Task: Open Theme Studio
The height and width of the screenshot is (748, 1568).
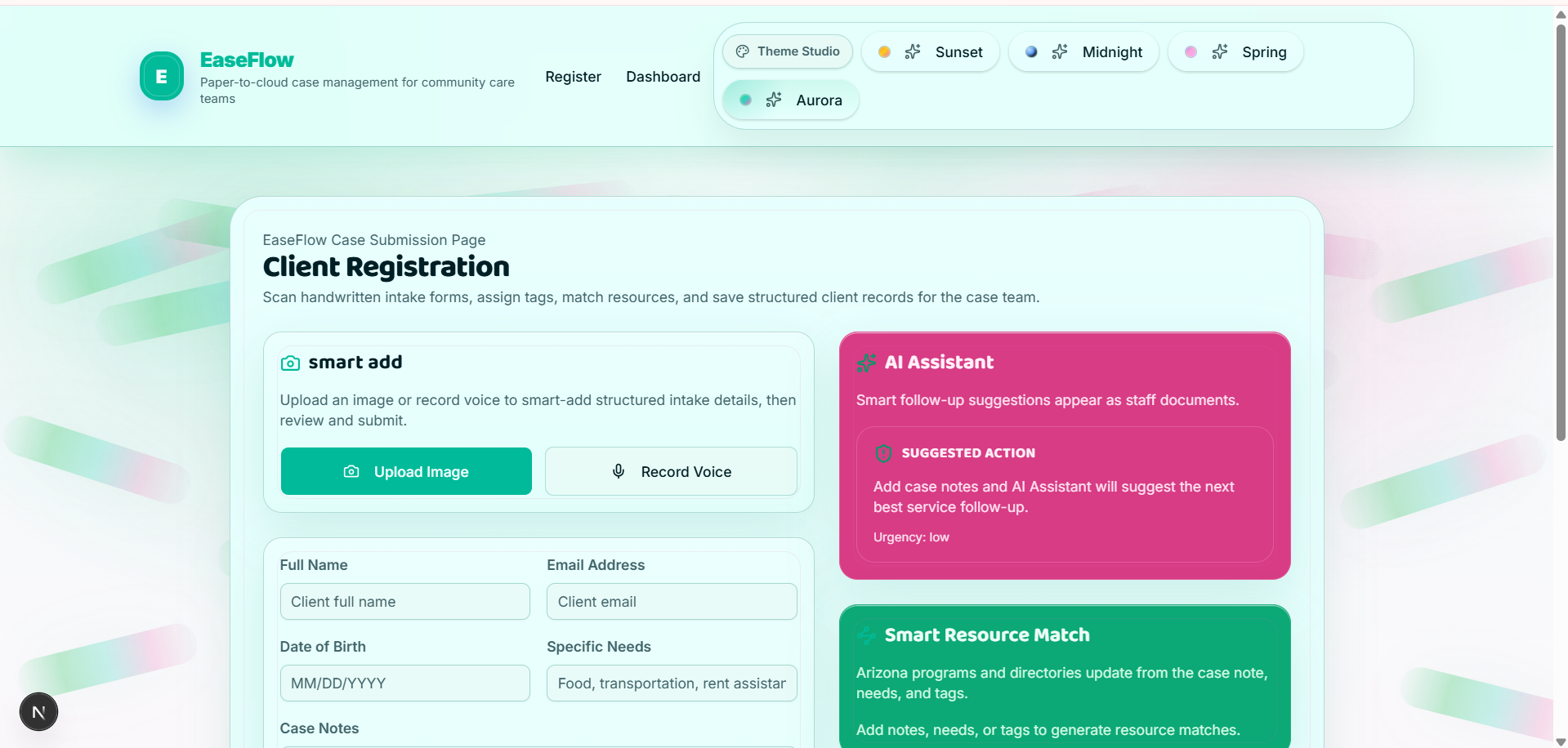Action: 788,51
